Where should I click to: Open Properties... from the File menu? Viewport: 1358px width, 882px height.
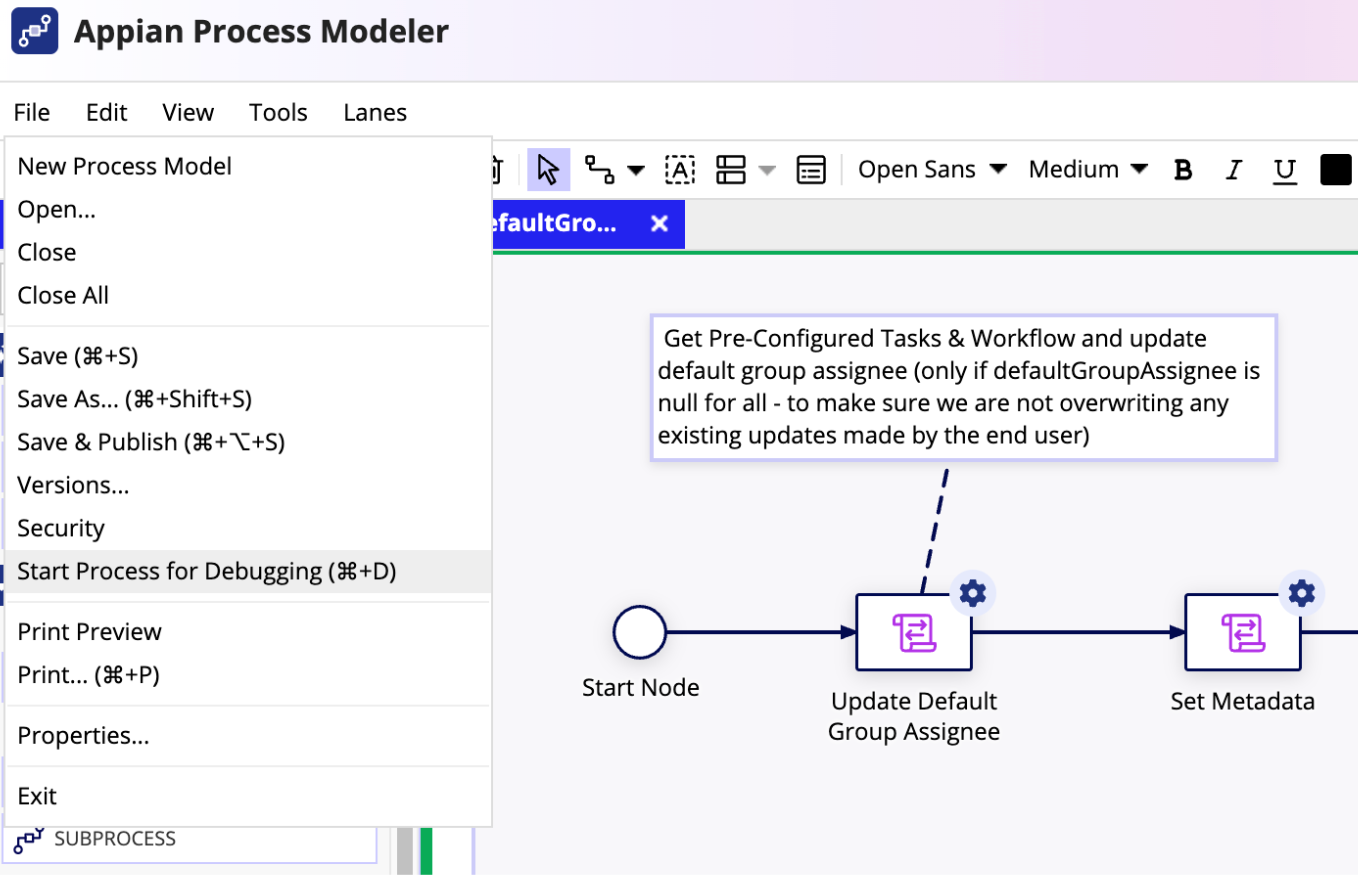click(x=248, y=736)
